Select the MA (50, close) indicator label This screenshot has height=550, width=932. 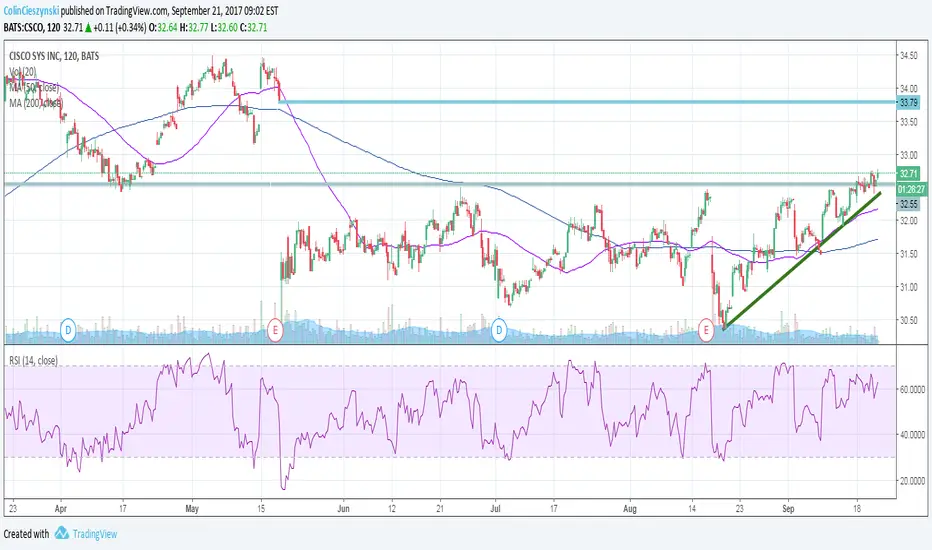tap(34, 87)
